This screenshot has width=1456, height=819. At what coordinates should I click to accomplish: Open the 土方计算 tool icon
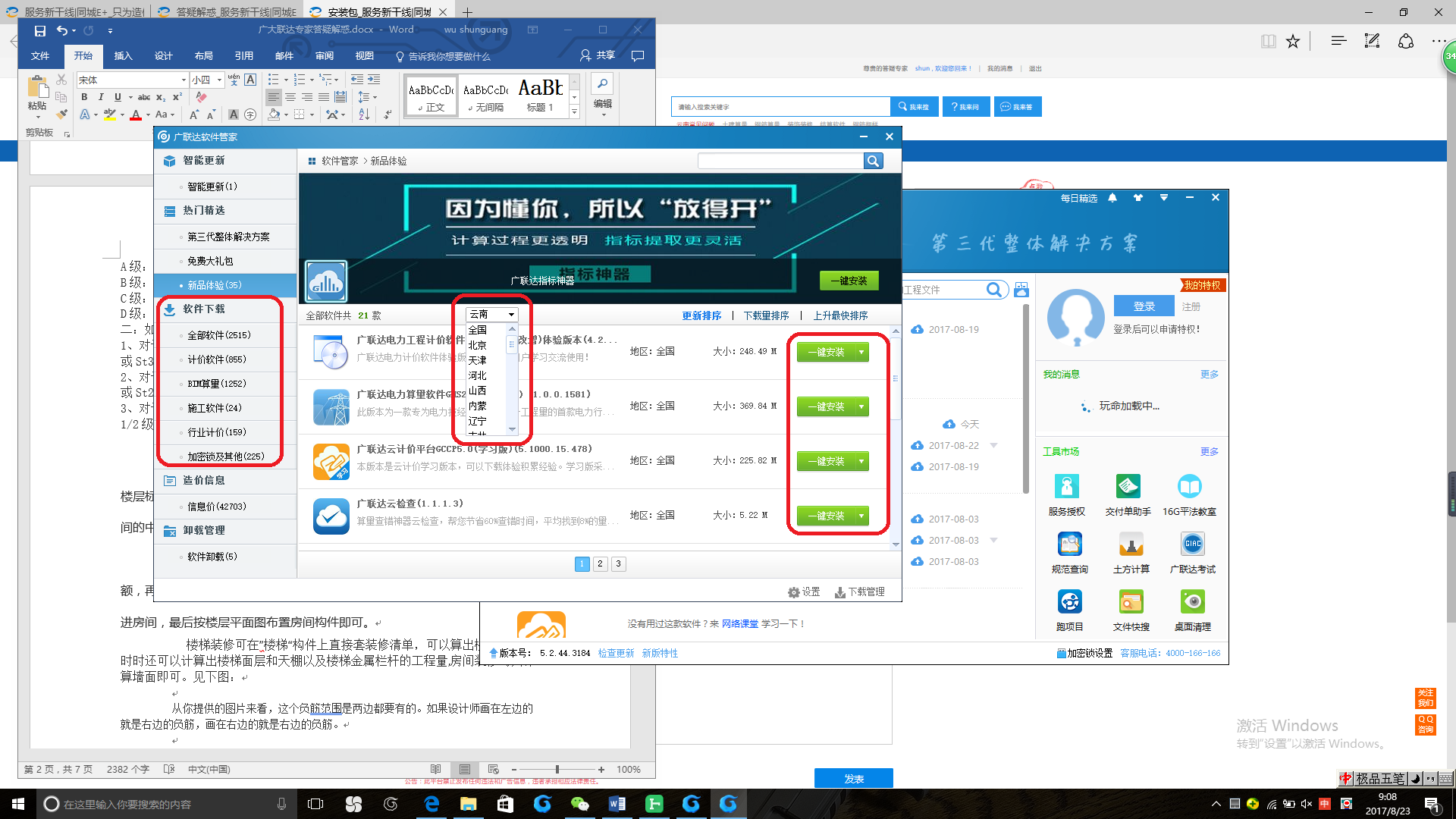[1131, 544]
